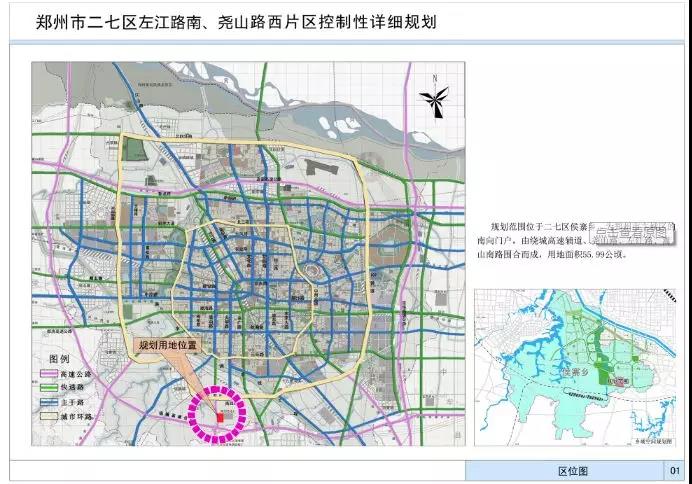692x484 pixels.
Task: Click the 主干路 legend text label
Action: point(73,402)
